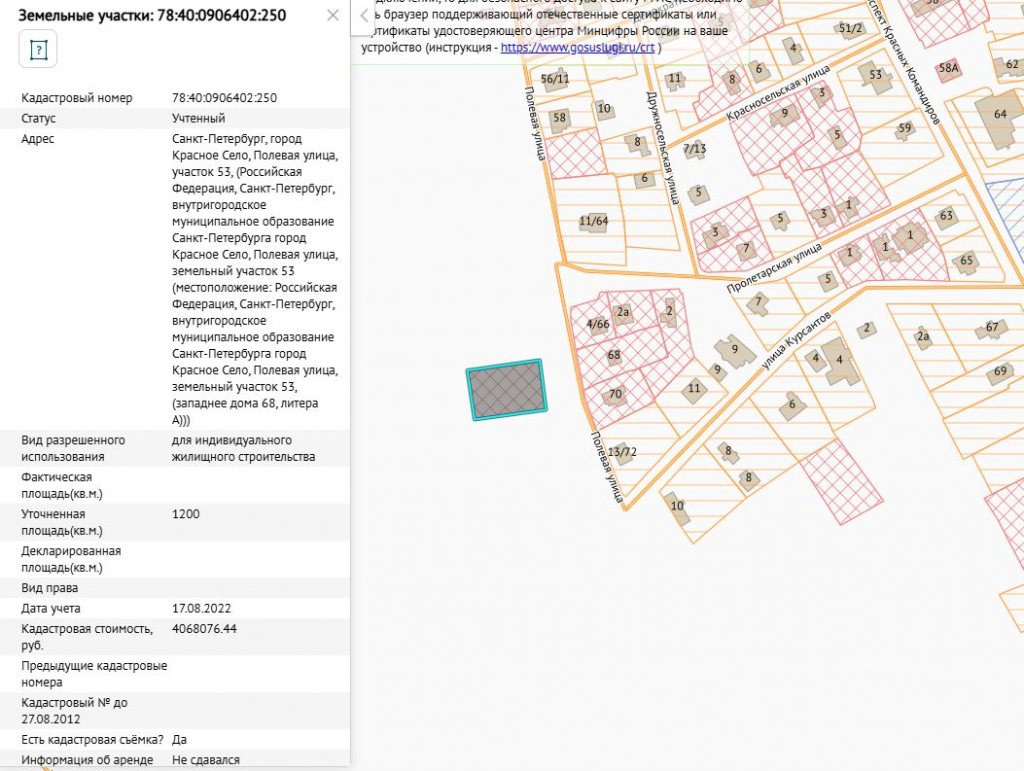Click building 7/13 on the map
This screenshot has width=1024, height=771.
695,149
